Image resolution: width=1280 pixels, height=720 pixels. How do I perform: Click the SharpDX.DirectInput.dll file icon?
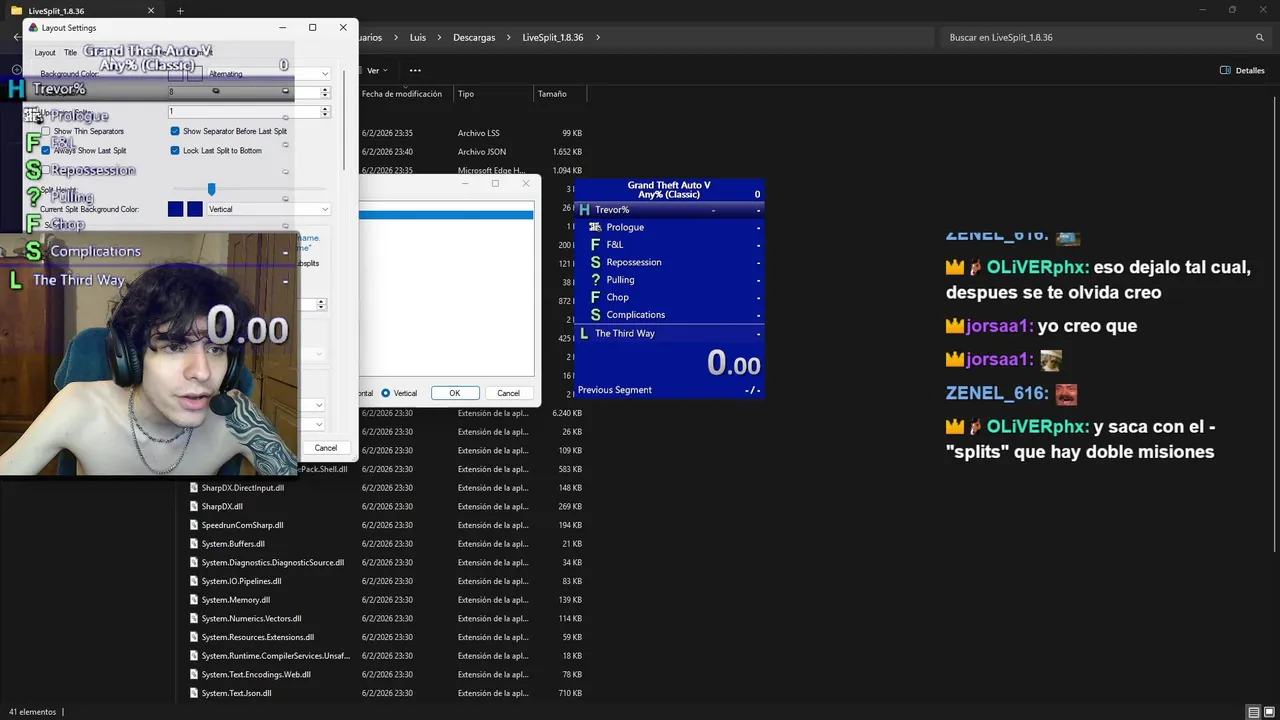click(194, 488)
